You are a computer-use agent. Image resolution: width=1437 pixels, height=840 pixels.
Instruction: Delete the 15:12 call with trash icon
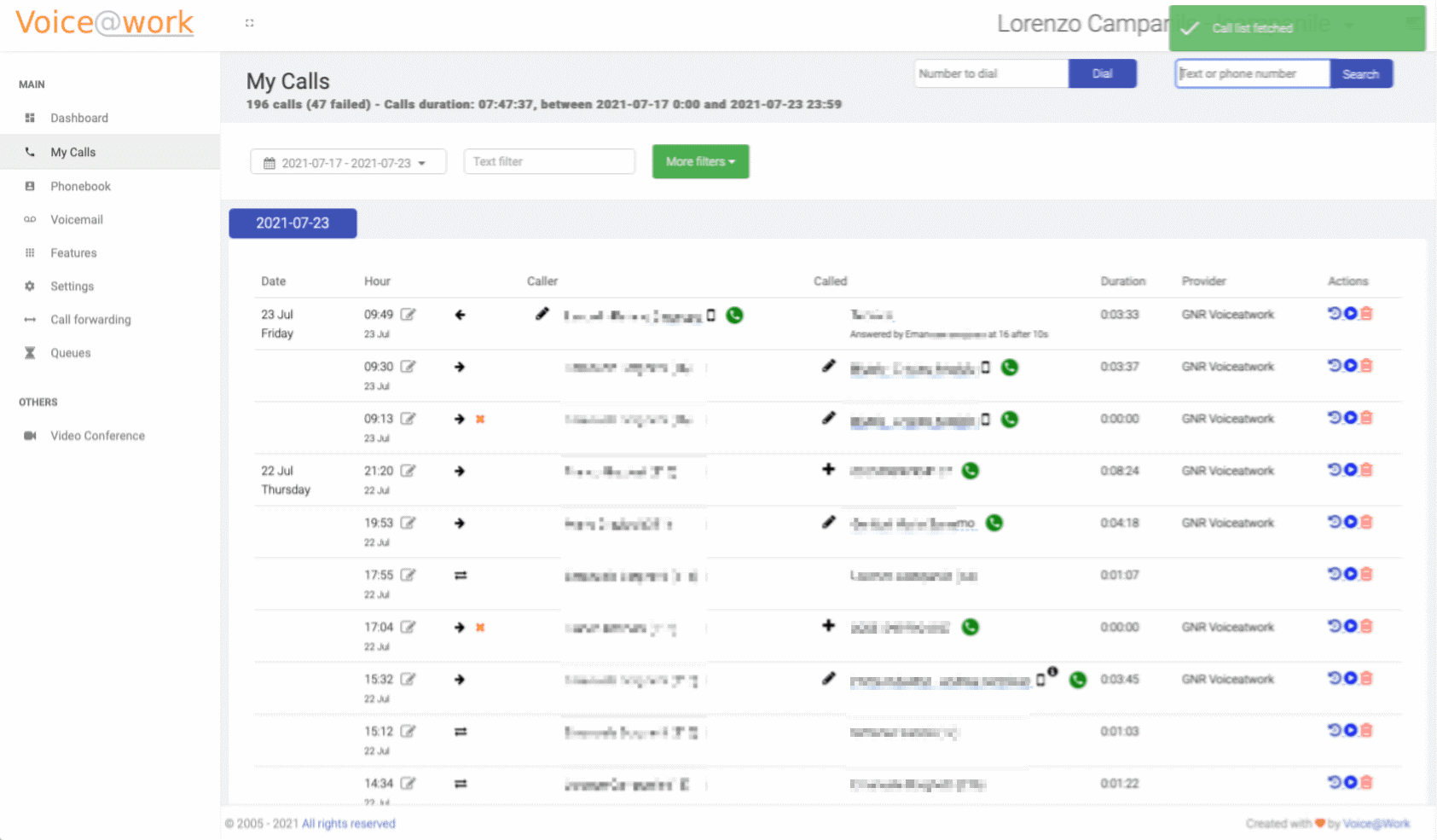coord(1366,729)
